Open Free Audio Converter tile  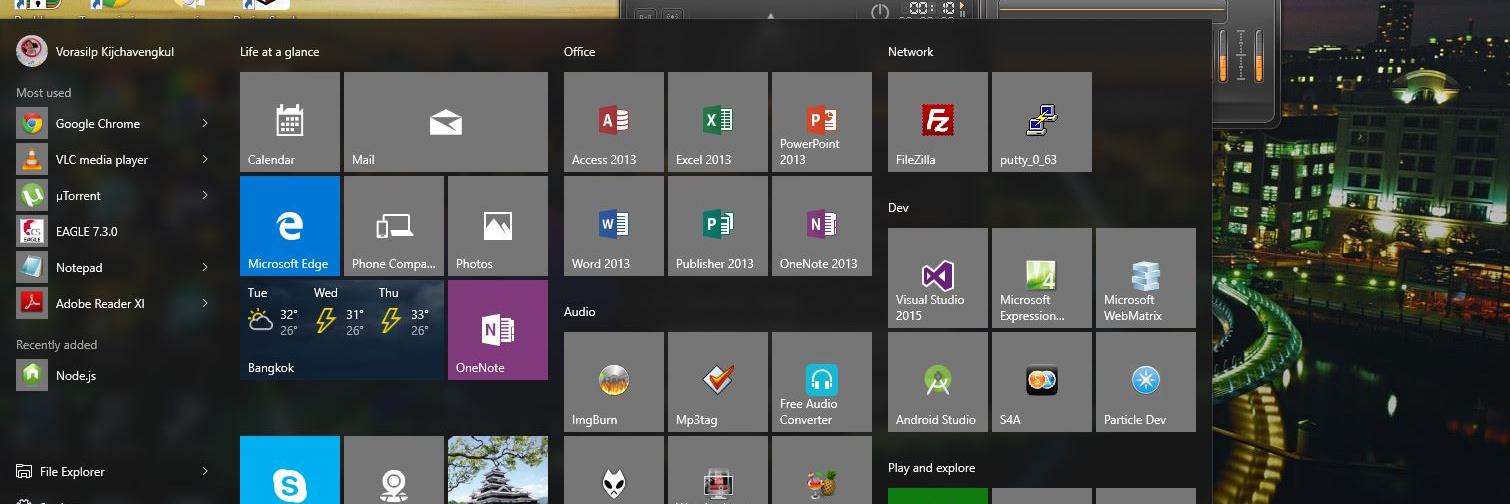click(x=822, y=382)
